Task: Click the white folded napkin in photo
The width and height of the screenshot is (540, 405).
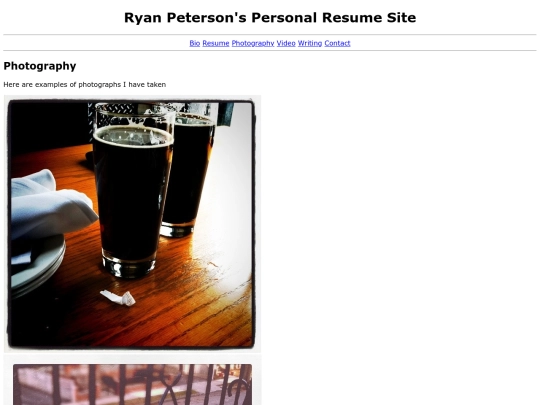Action: click(x=52, y=205)
